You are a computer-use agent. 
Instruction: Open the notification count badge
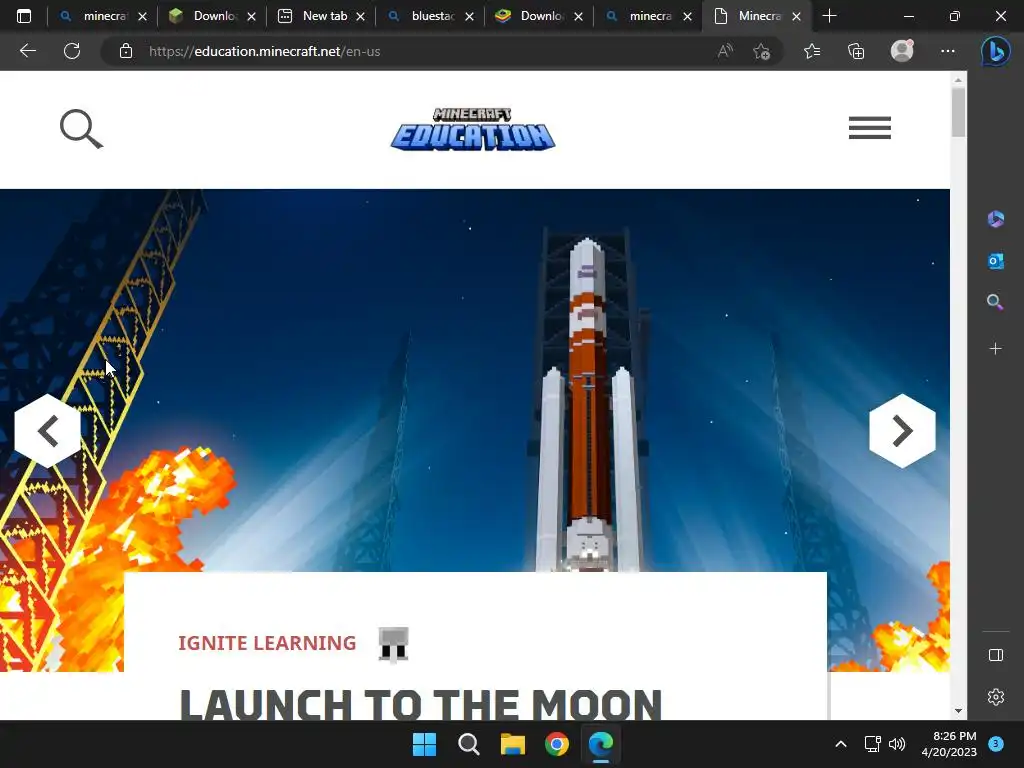click(996, 744)
